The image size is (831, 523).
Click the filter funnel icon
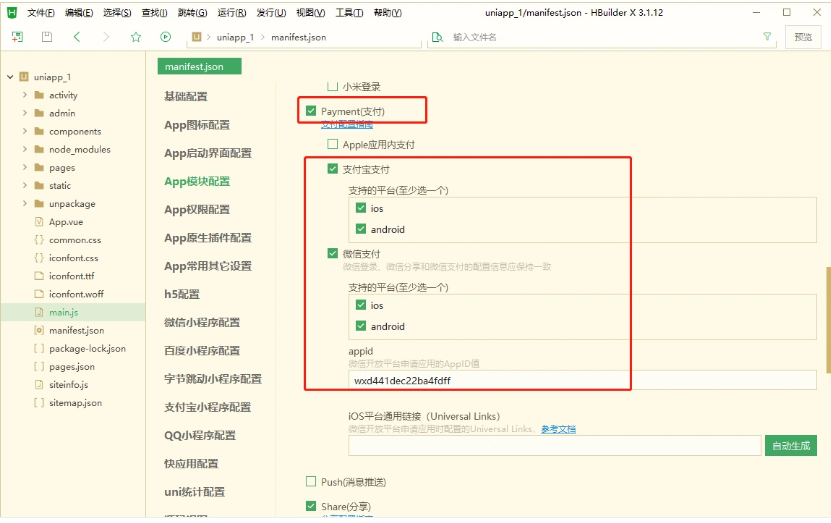(767, 37)
